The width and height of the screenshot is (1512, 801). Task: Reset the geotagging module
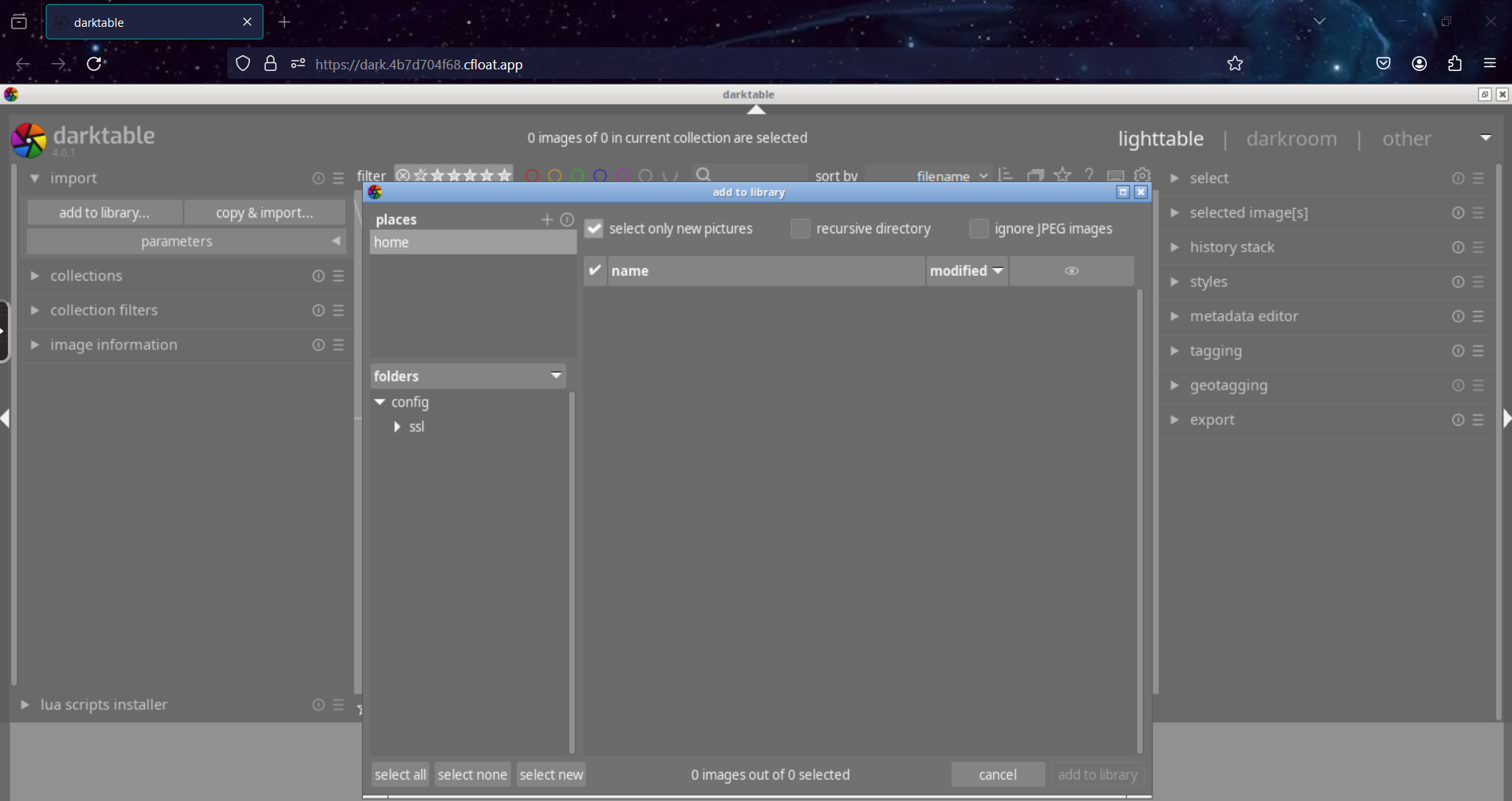(1458, 386)
